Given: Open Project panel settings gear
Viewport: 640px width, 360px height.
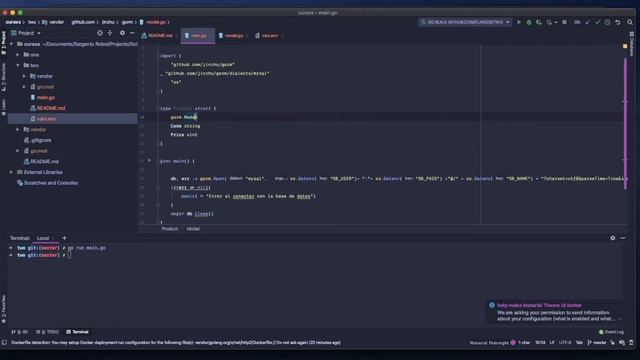Looking at the screenshot, I should pos(122,33).
